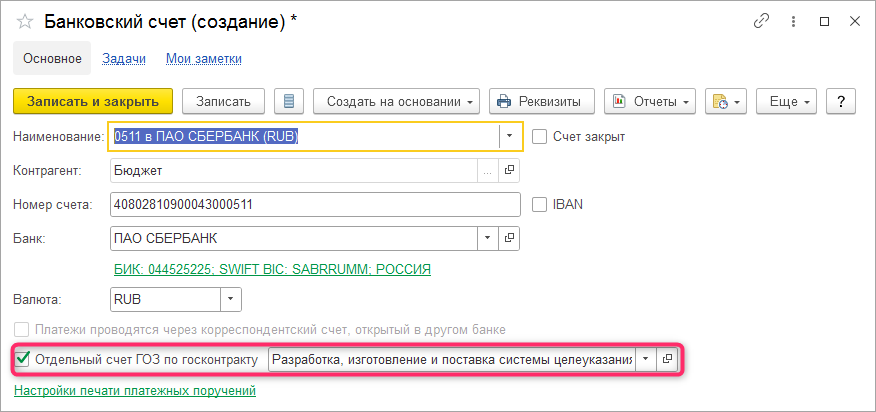876x412 pixels.
Task: Switch to the Мои заметки tab
Action: [204, 59]
